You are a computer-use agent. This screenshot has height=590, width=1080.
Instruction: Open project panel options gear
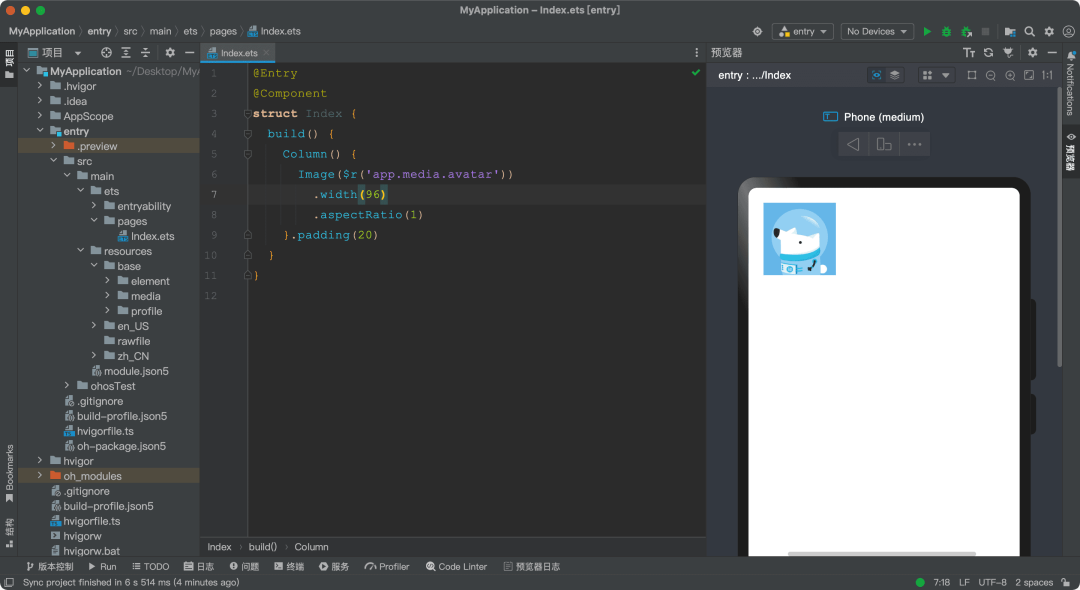click(170, 52)
